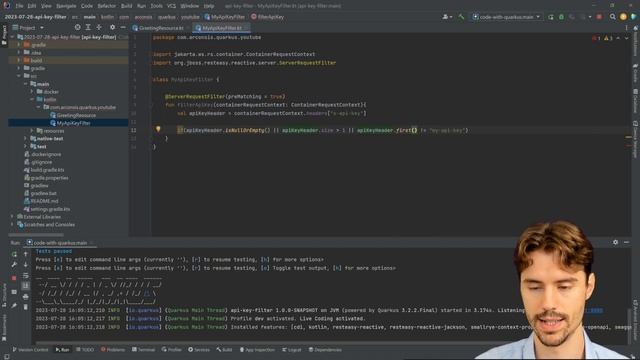
Task: Click the pin tab icon in Run panel
Action: pyautogui.click(x=14, y=305)
